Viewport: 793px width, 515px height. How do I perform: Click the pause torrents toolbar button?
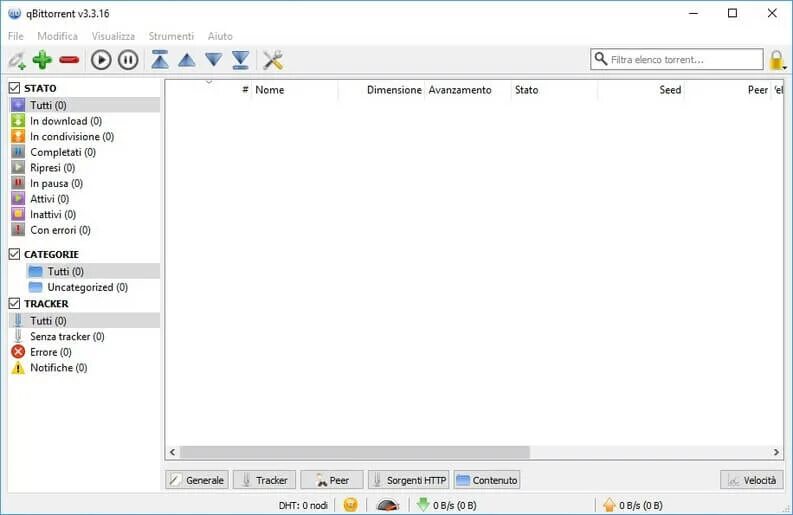128,60
